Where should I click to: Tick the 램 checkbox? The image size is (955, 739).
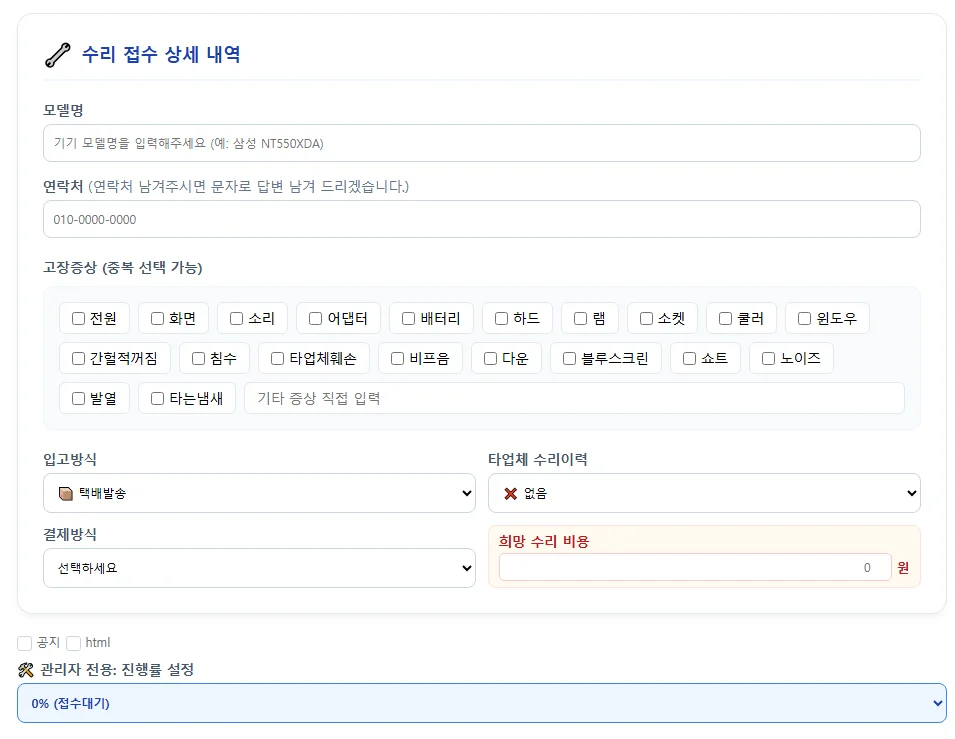580,319
